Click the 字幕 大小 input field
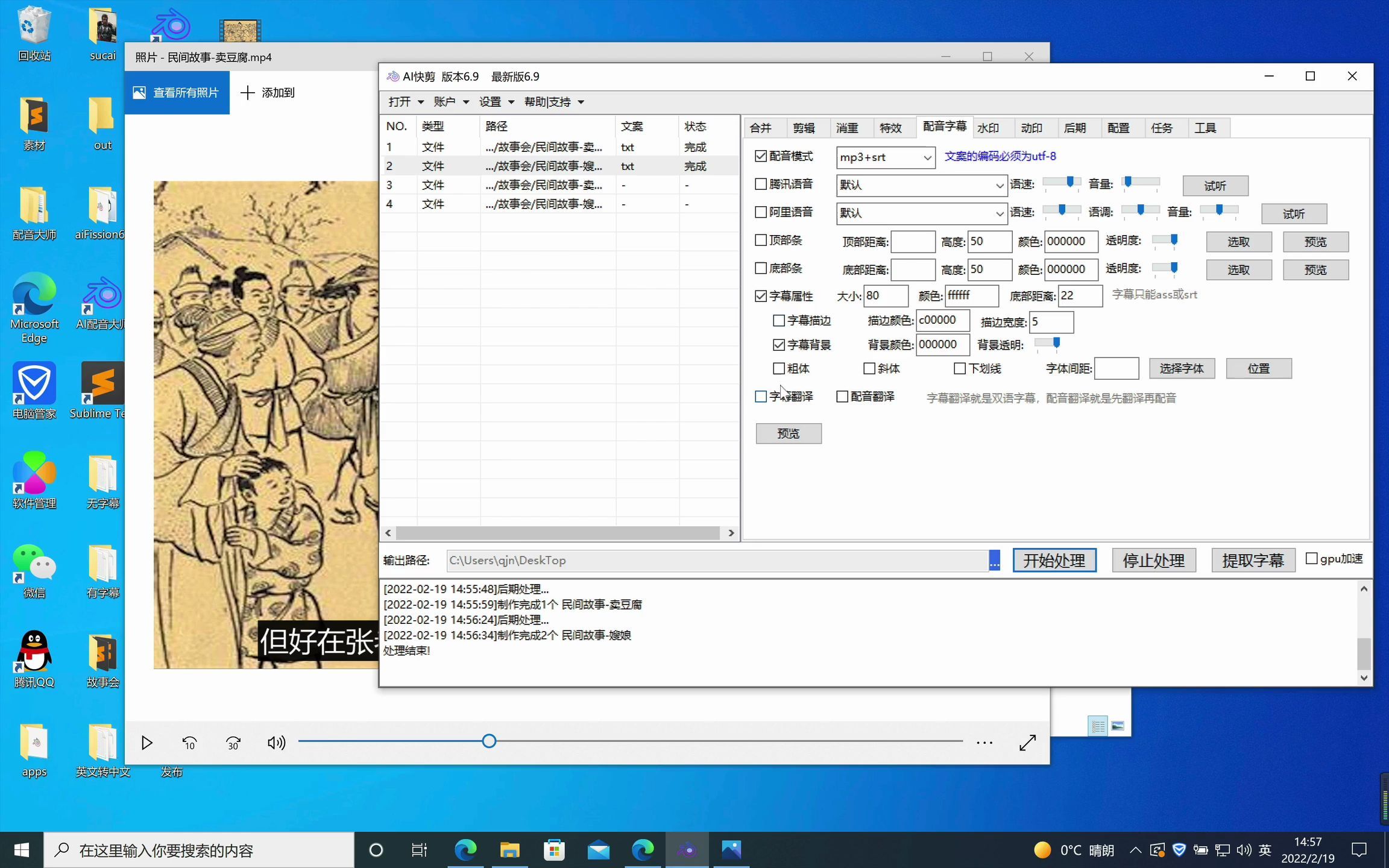1389x868 pixels. point(886,296)
